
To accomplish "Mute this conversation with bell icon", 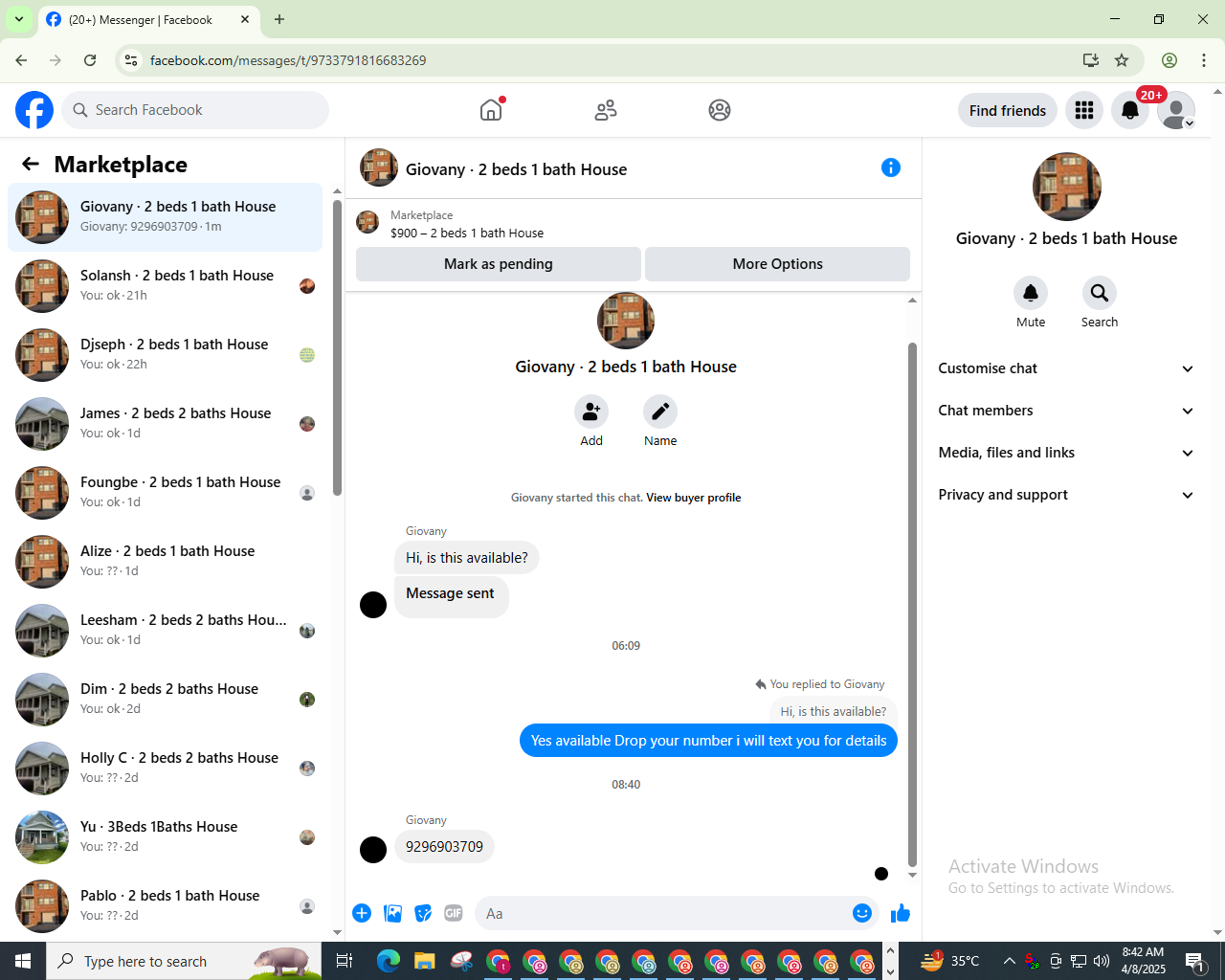I will (x=1031, y=293).
